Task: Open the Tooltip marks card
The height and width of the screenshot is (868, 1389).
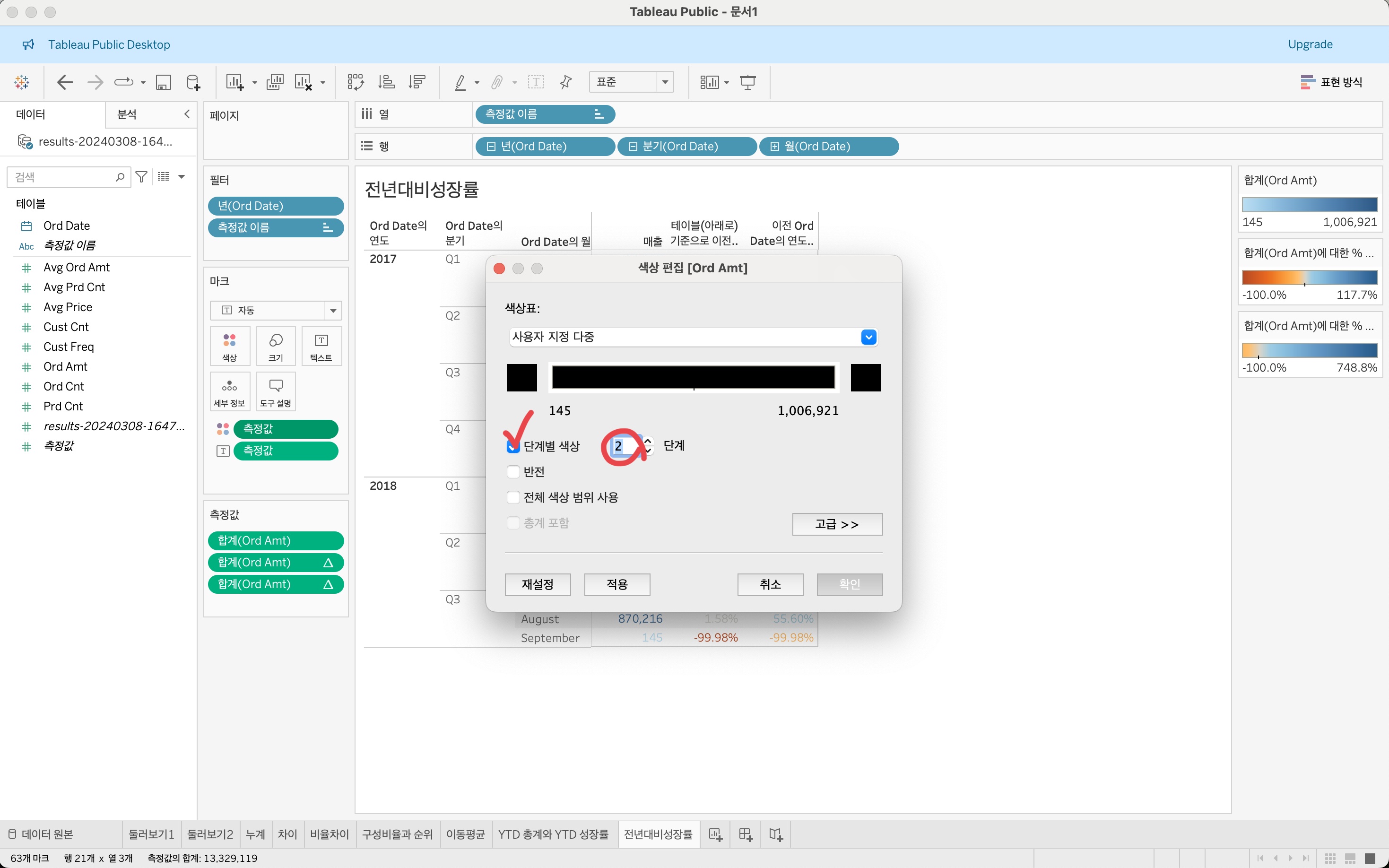Action: point(276,391)
